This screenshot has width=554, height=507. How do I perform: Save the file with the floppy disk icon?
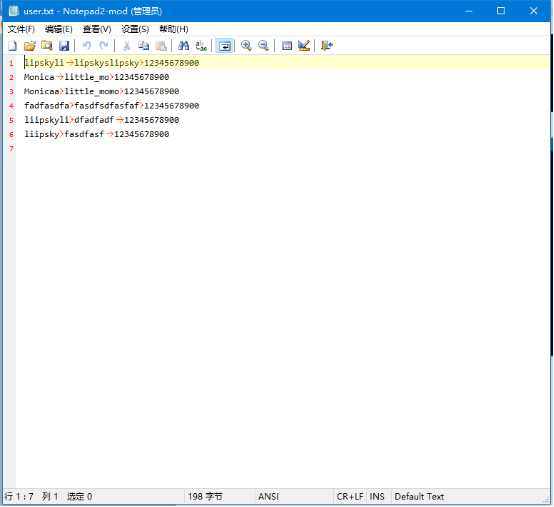coord(64,46)
